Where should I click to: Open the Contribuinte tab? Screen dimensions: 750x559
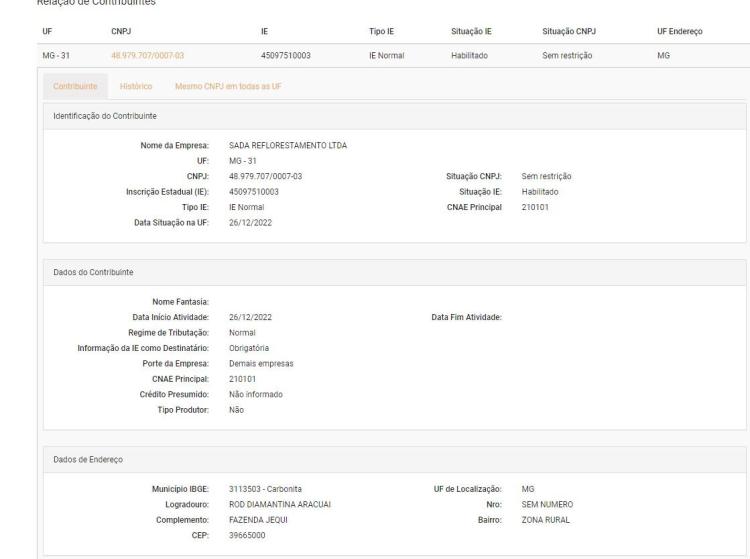[x=75, y=87]
